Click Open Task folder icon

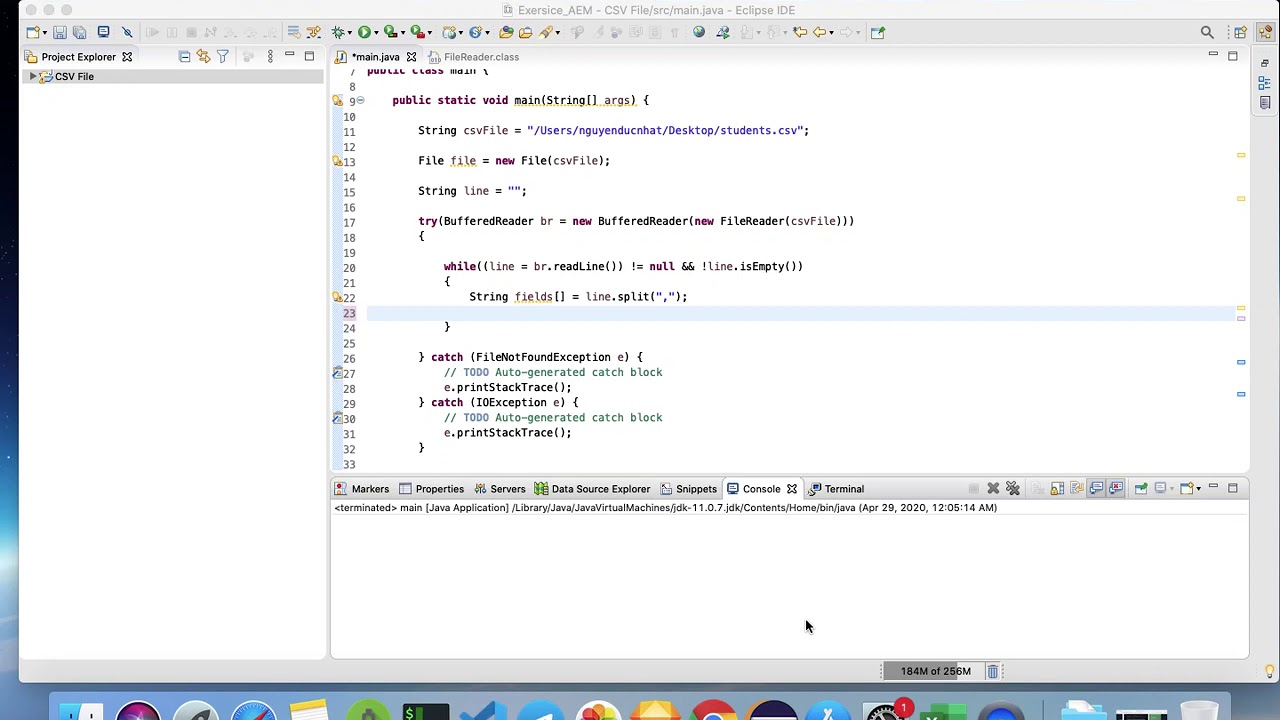click(525, 32)
